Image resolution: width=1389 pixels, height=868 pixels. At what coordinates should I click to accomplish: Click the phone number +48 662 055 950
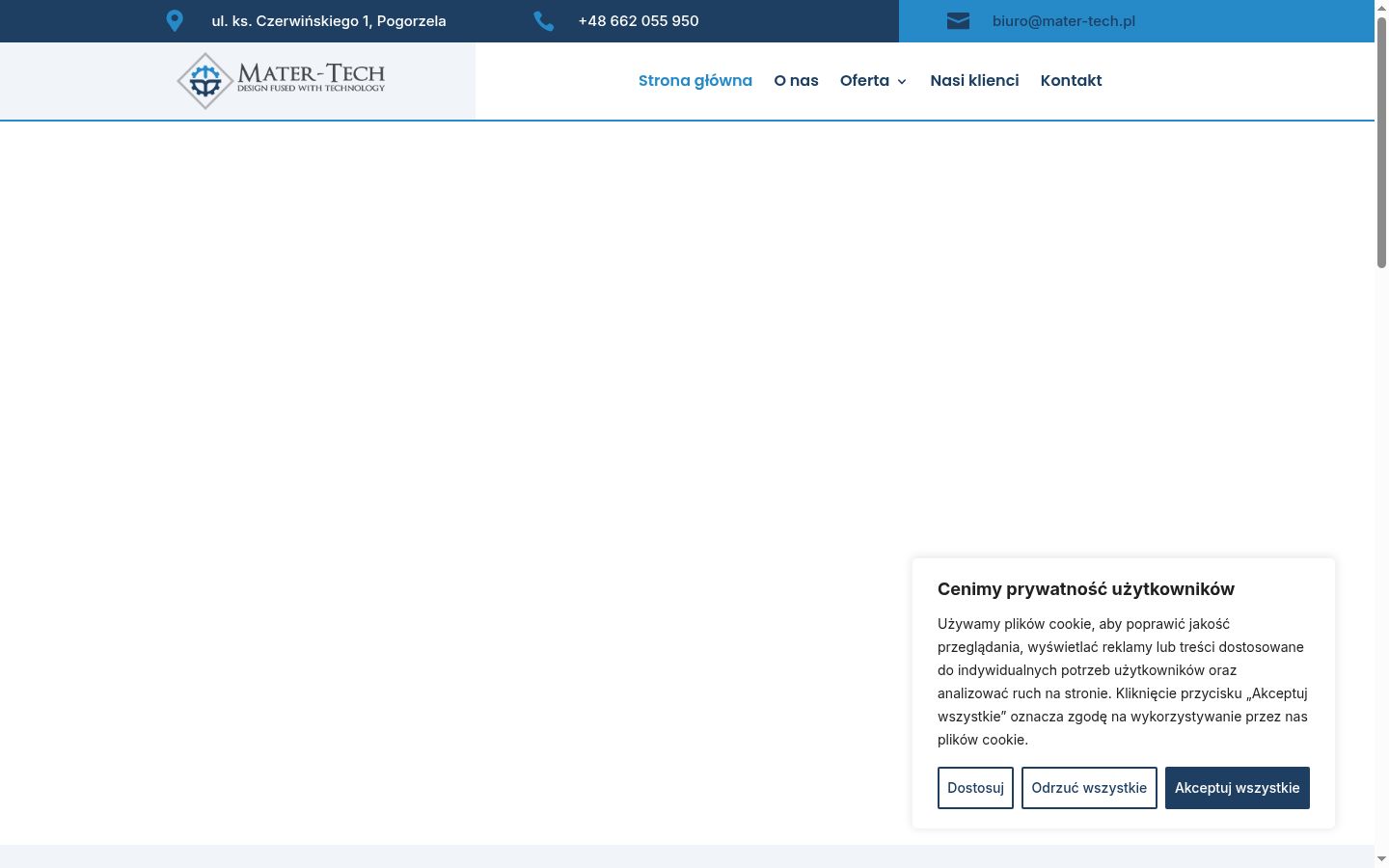point(639,21)
